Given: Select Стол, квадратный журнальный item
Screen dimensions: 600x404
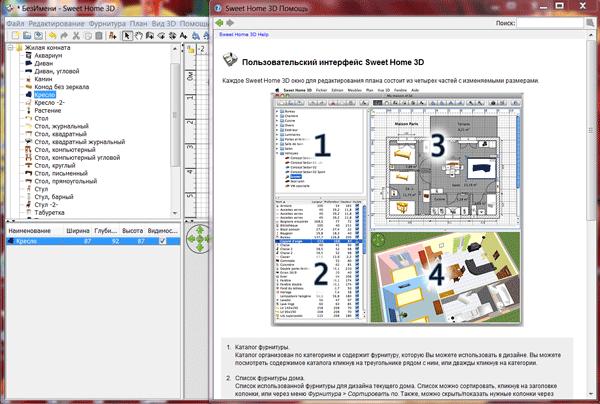Looking at the screenshot, I should [80, 142].
